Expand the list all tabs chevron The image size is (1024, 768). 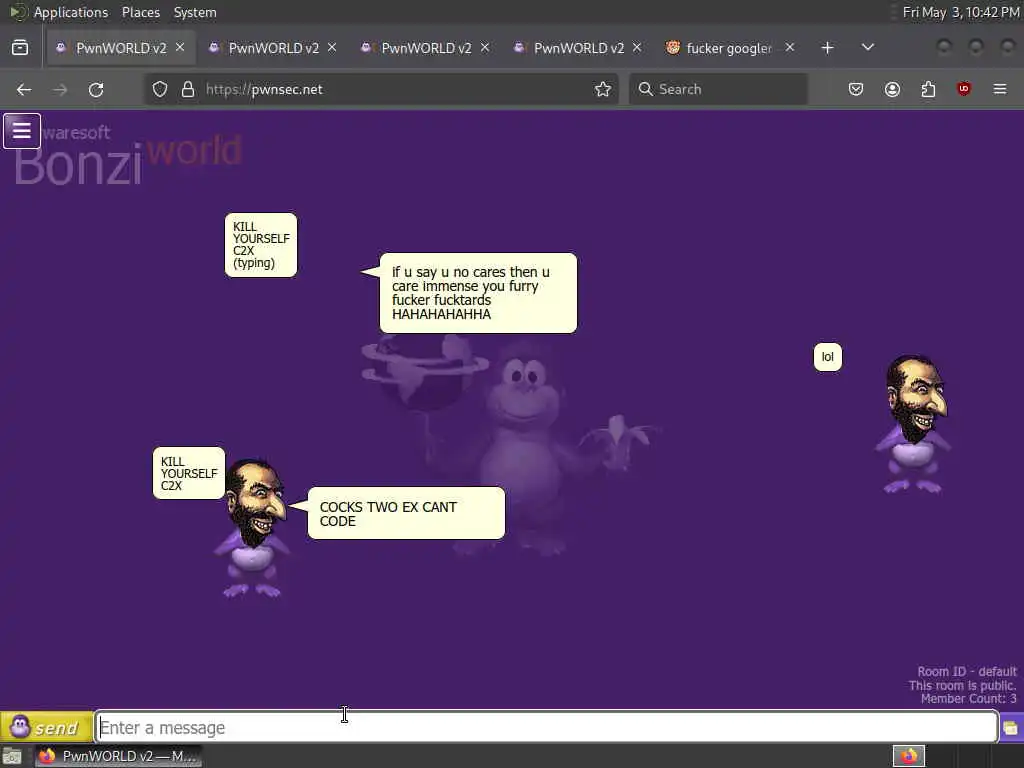click(868, 48)
